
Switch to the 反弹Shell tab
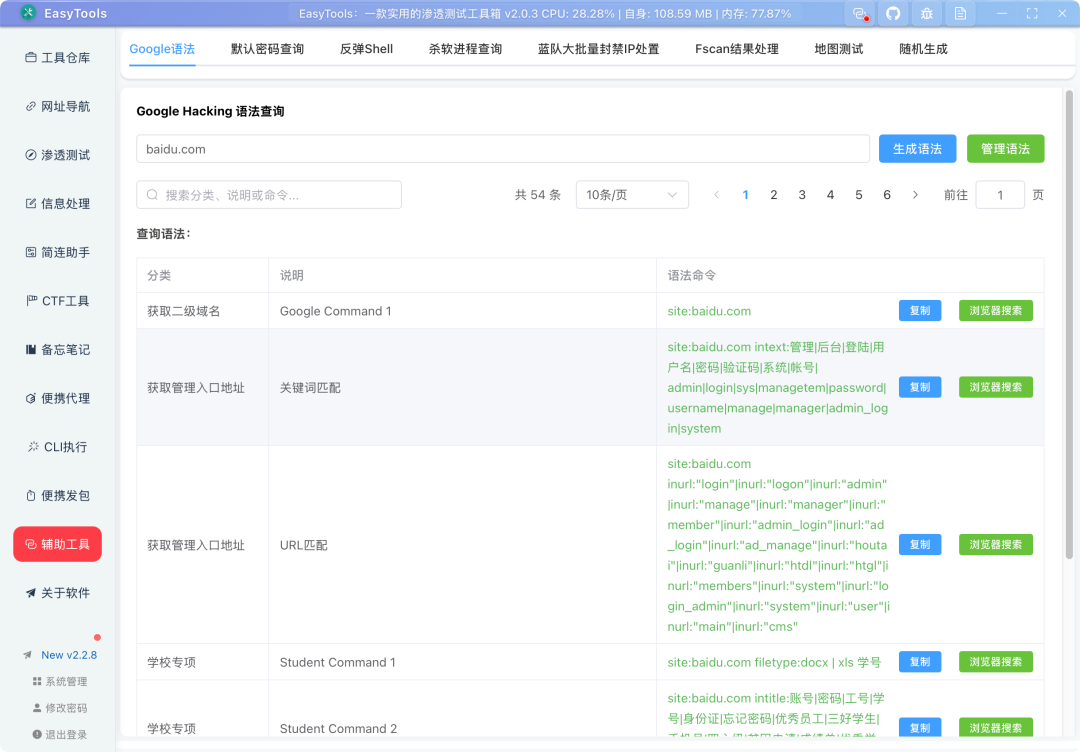tap(366, 49)
